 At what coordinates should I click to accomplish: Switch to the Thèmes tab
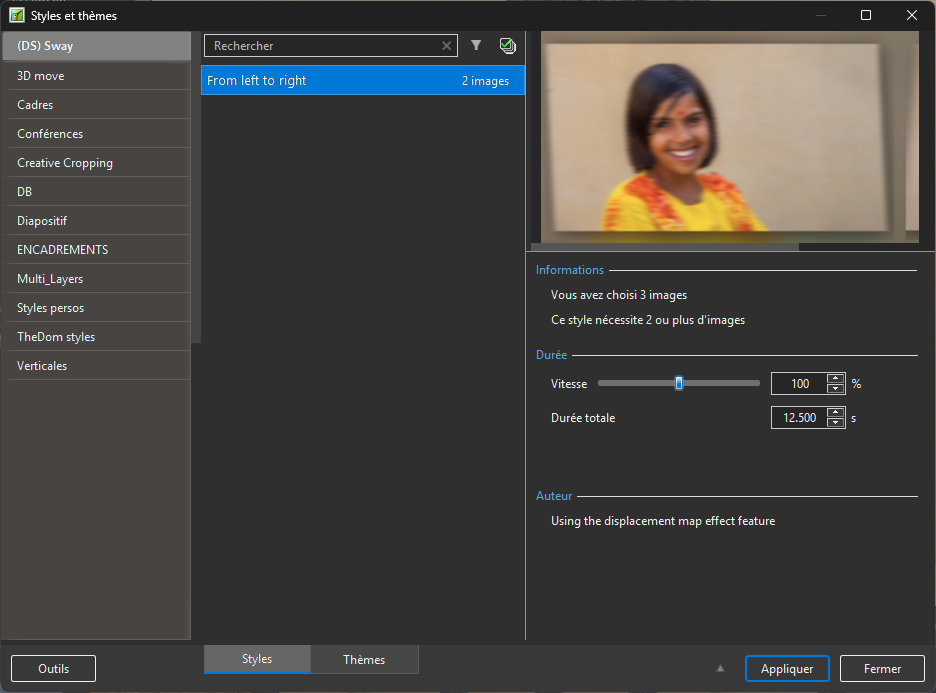364,660
